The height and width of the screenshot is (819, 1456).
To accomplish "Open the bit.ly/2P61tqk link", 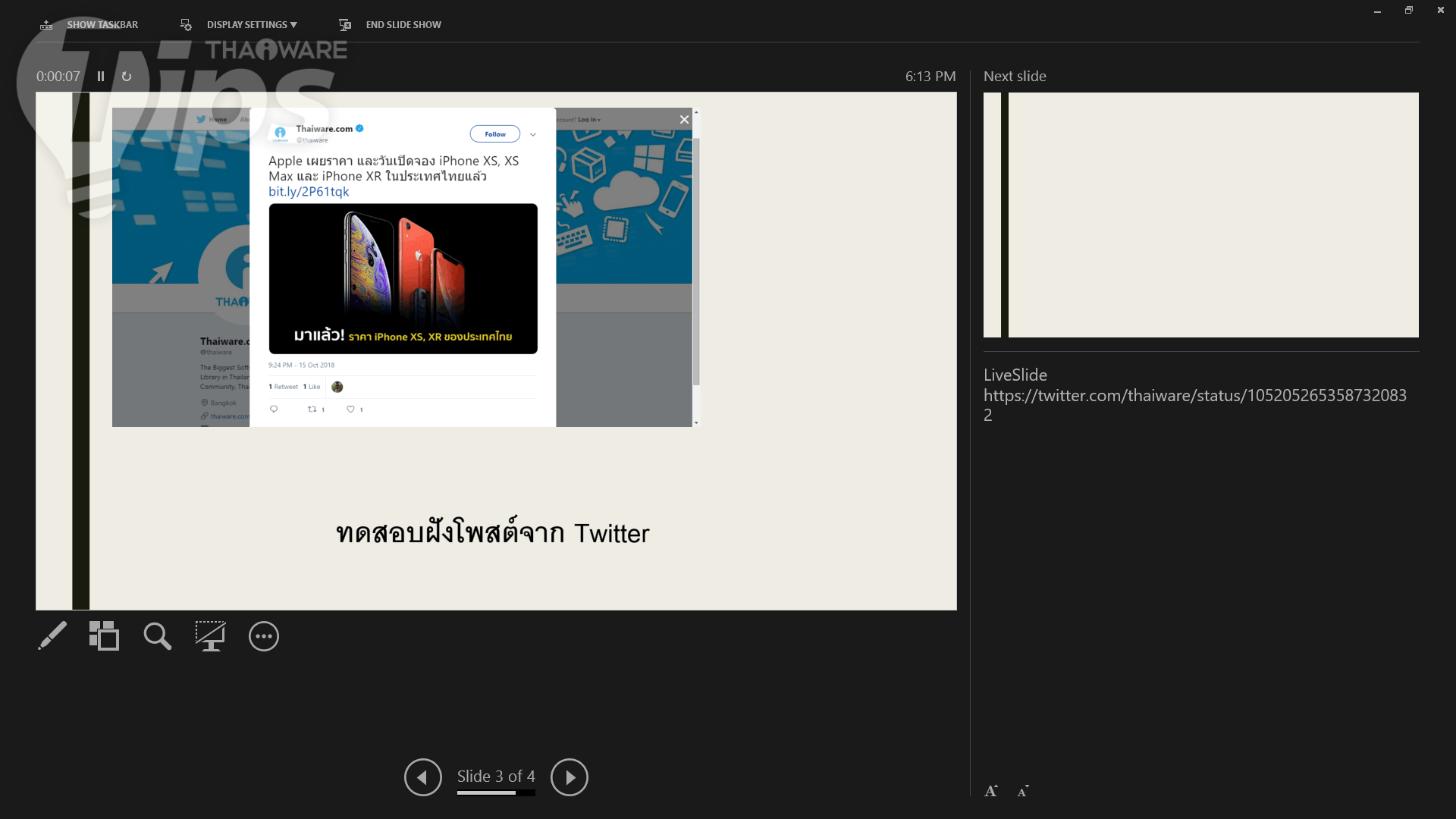I will 309,192.
